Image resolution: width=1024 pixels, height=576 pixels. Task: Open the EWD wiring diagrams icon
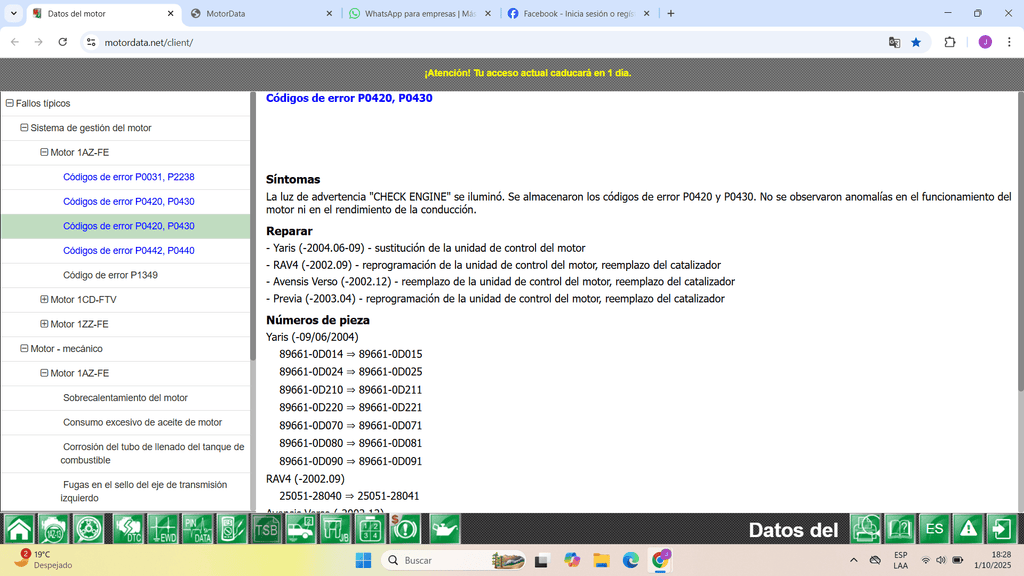click(162, 528)
